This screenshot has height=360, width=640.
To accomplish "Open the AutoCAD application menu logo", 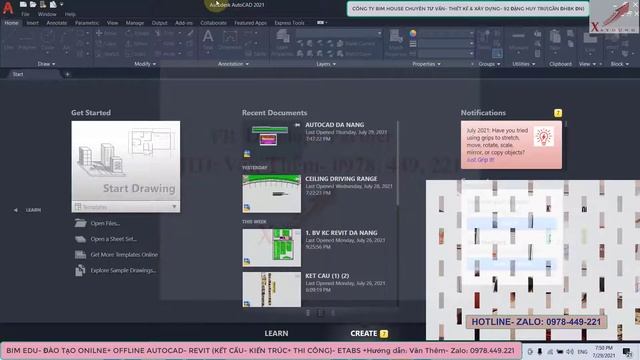I will [x=8, y=8].
